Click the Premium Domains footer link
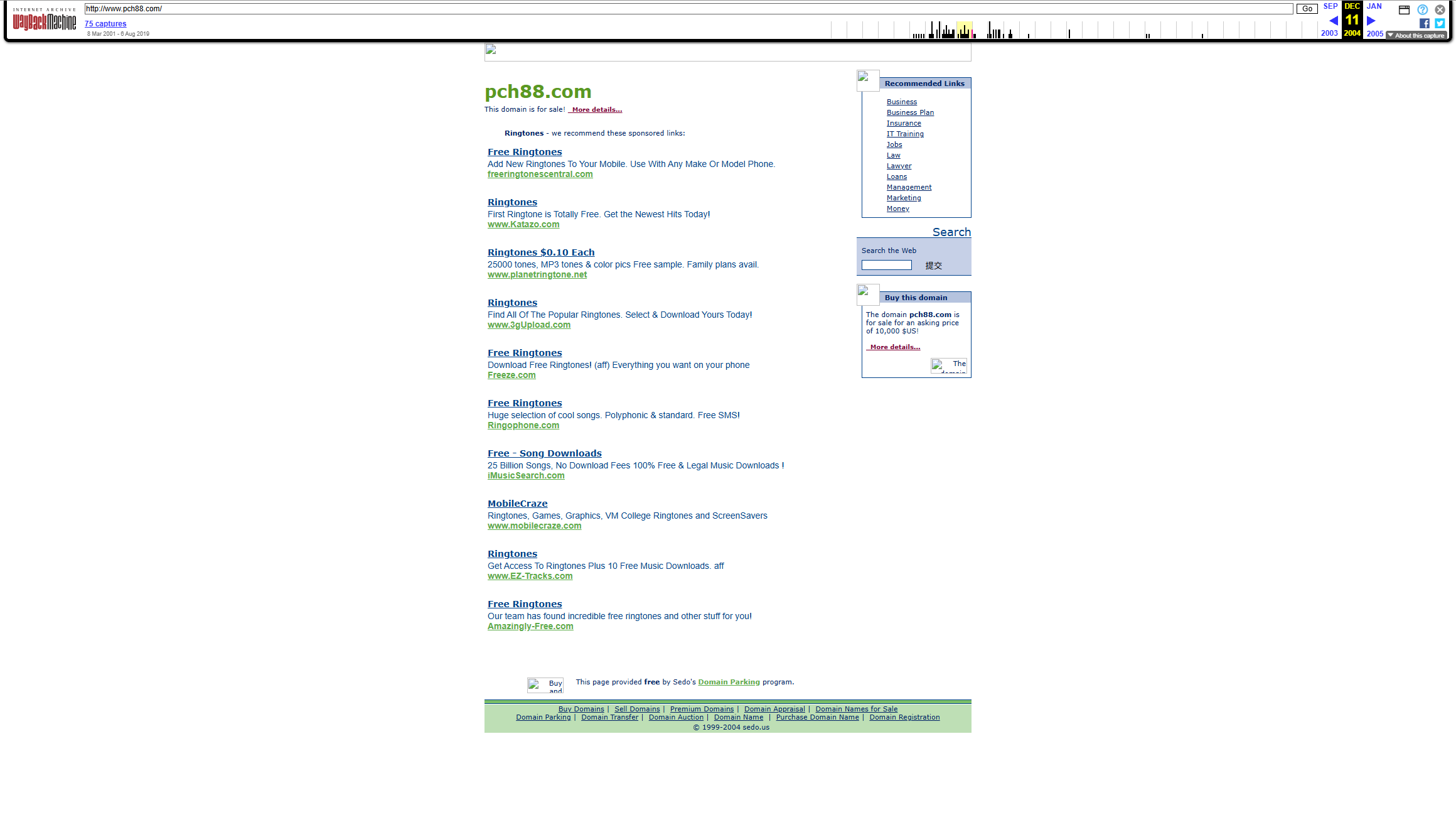The image size is (1456, 837). click(x=702, y=709)
